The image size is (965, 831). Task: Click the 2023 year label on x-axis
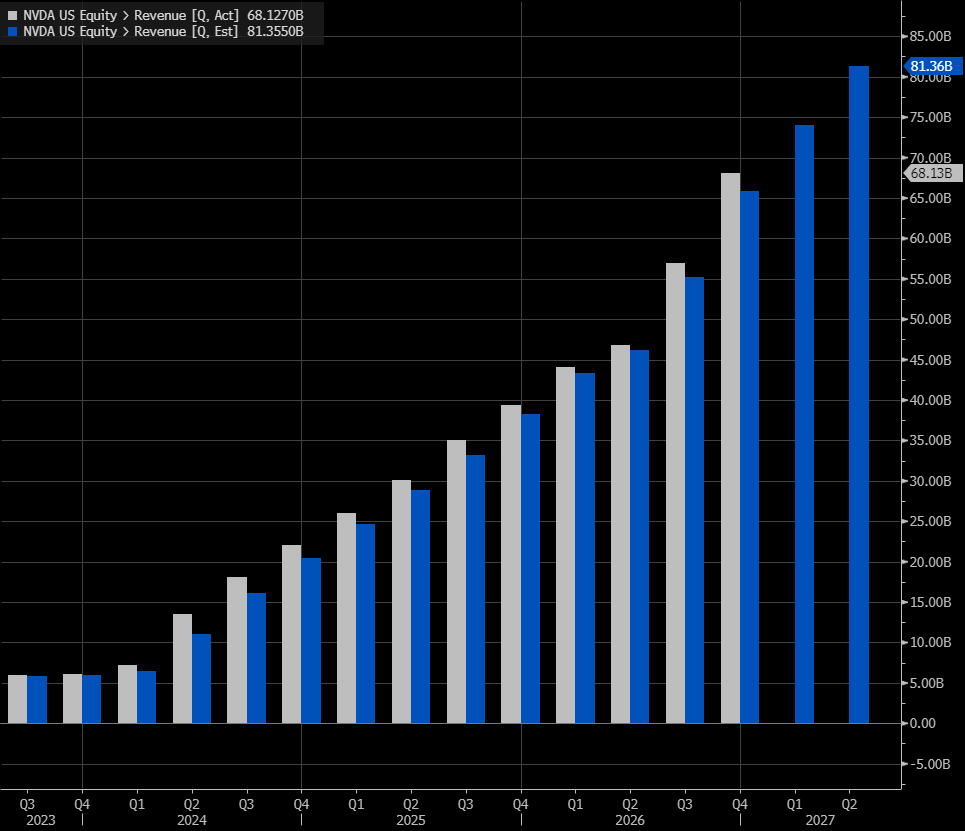pos(41,820)
